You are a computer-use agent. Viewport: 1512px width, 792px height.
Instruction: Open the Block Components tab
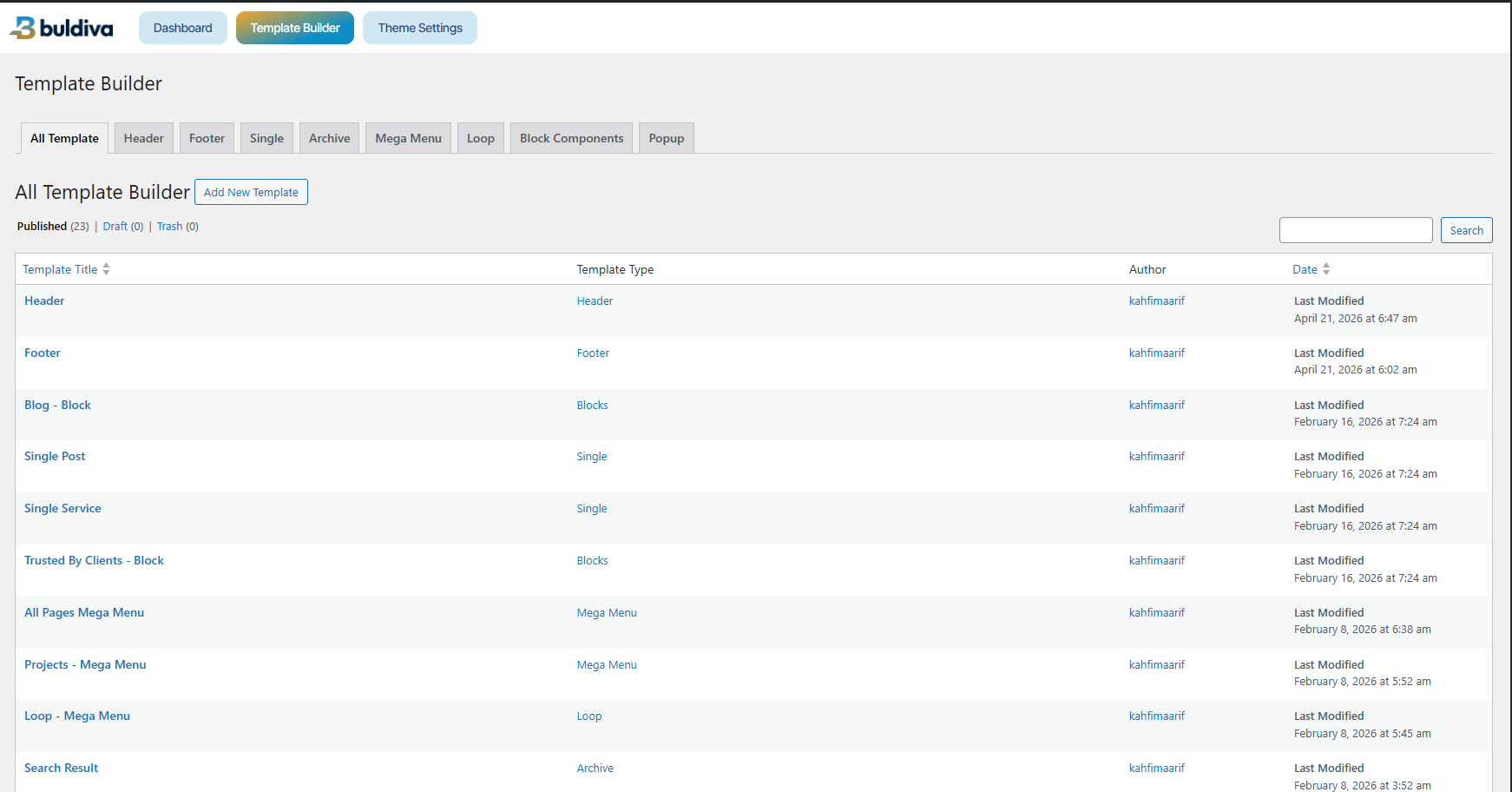[571, 138]
